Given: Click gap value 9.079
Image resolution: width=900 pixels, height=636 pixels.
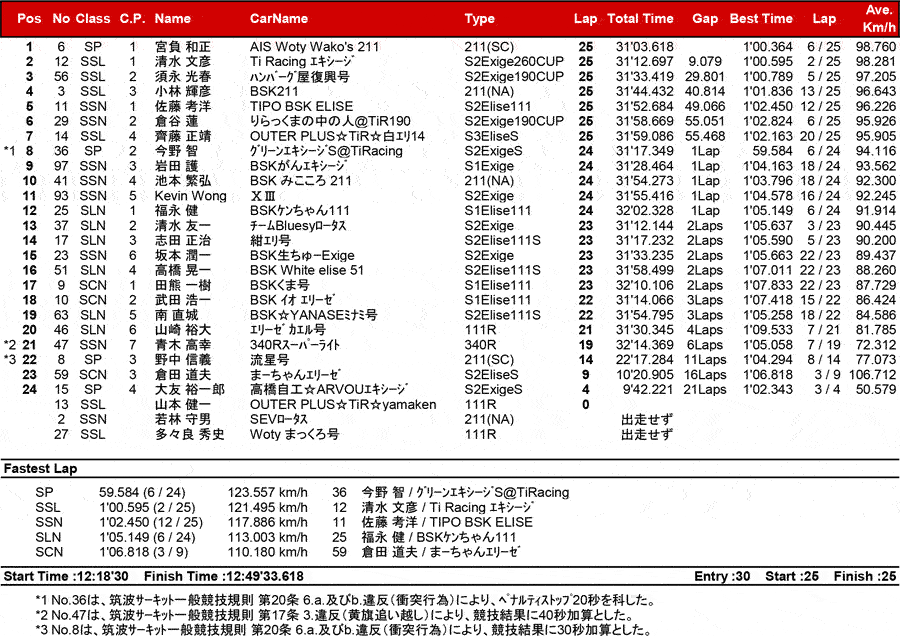Looking at the screenshot, I should pos(705,61).
